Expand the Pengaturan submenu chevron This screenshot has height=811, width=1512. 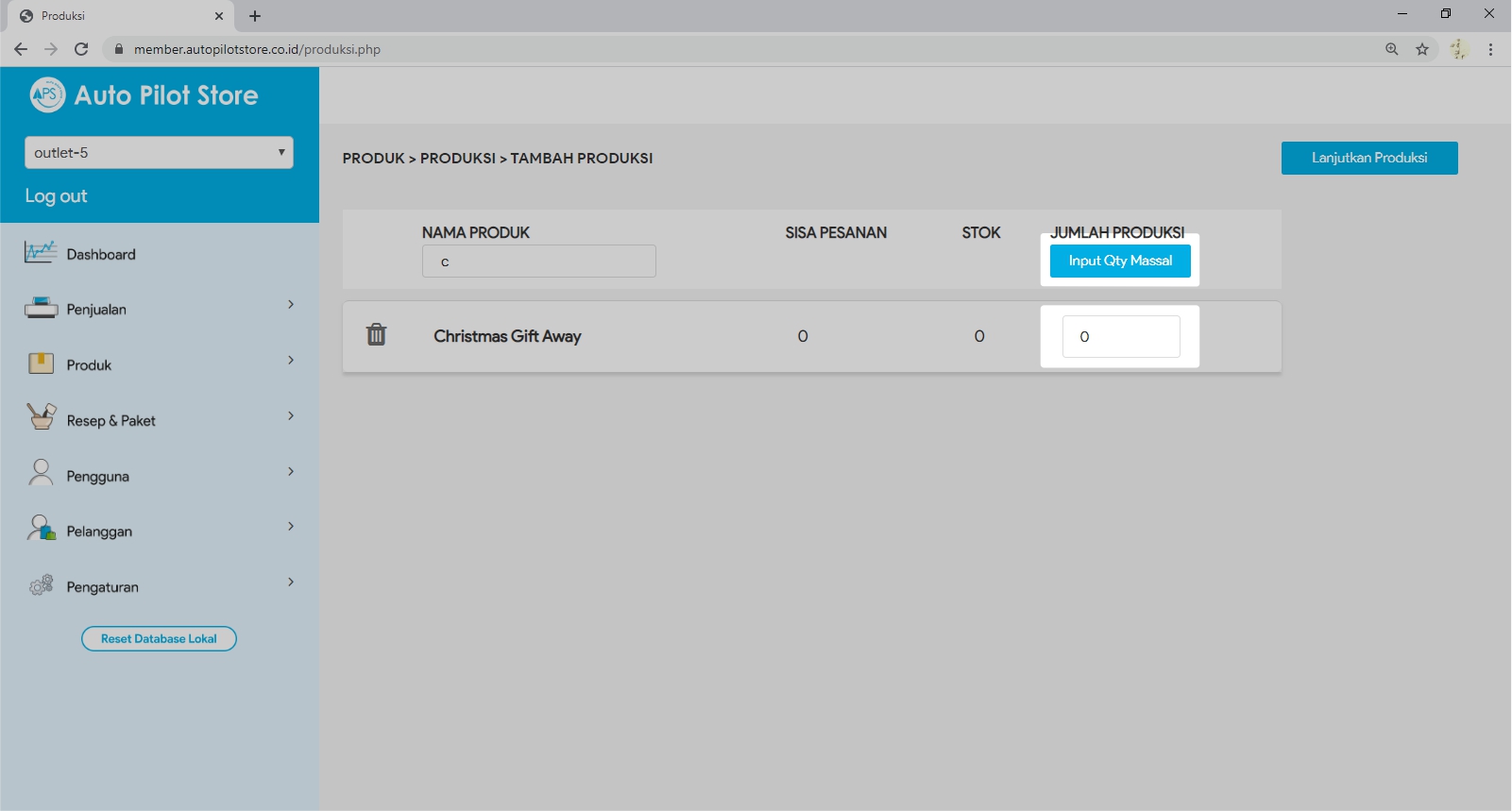[291, 583]
